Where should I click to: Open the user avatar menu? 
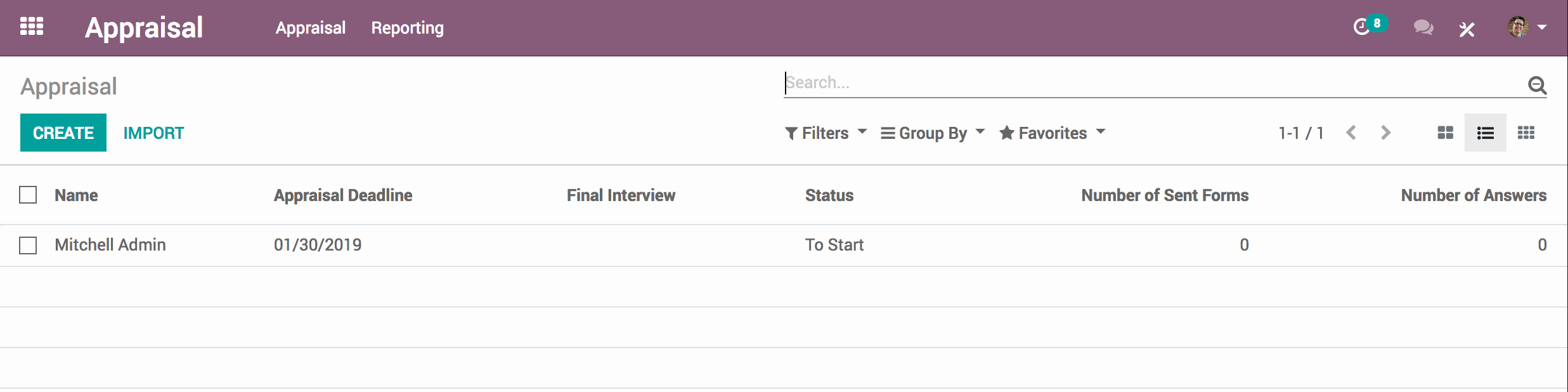pyautogui.click(x=1526, y=27)
